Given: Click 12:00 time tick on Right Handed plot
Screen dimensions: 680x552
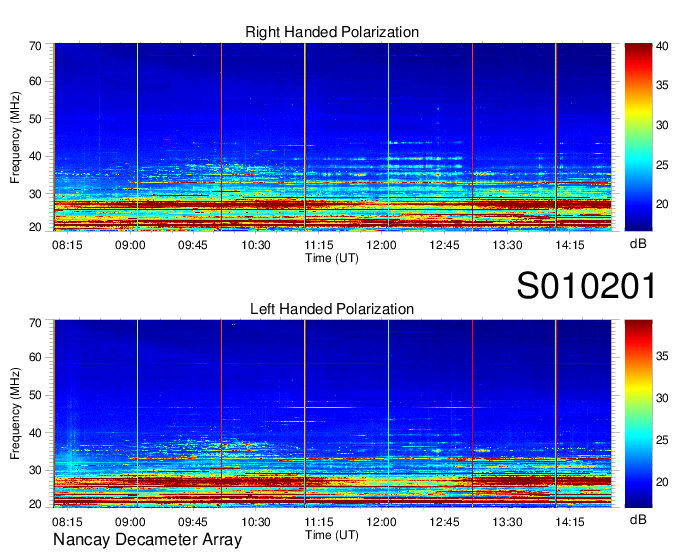Looking at the screenshot, I should coord(381,245).
